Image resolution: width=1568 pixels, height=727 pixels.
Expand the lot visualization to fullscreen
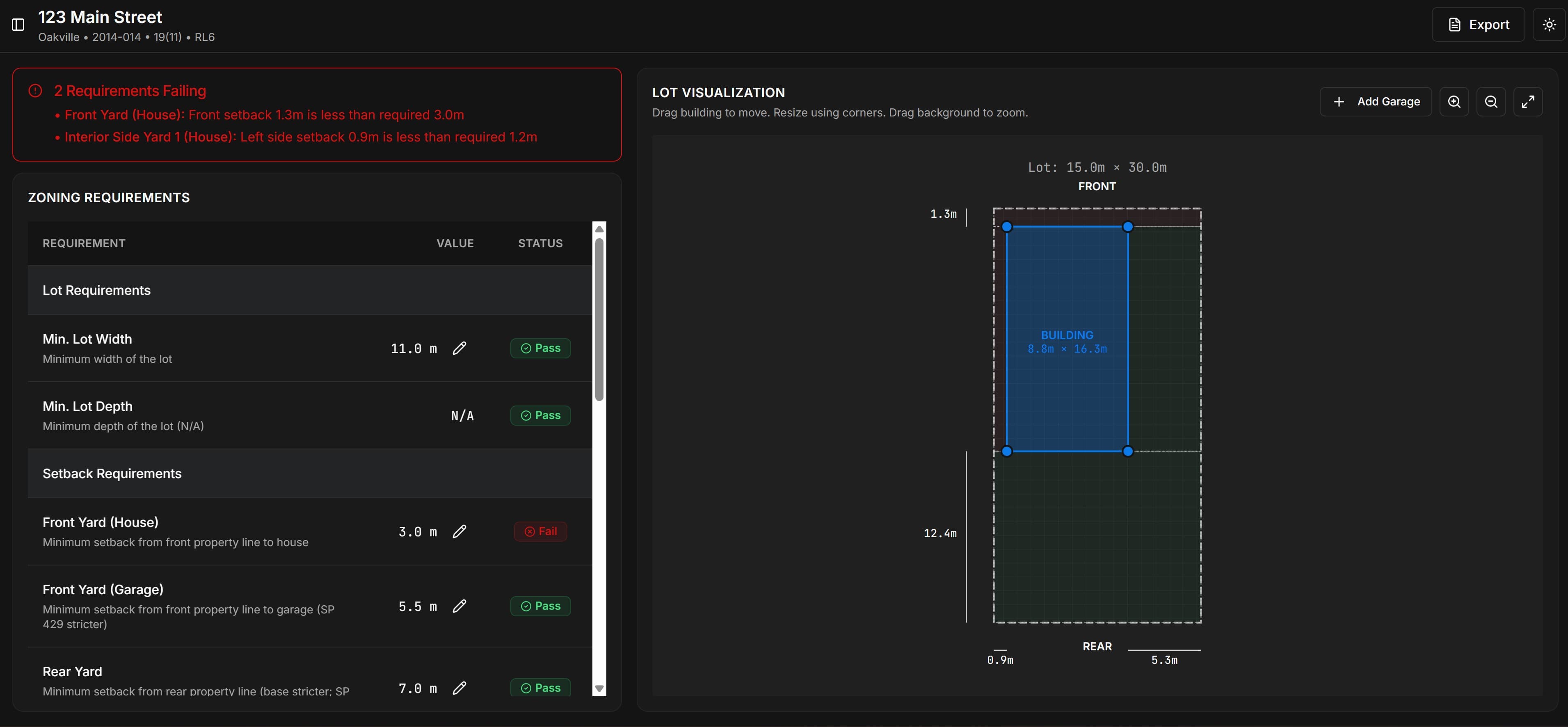[1529, 101]
